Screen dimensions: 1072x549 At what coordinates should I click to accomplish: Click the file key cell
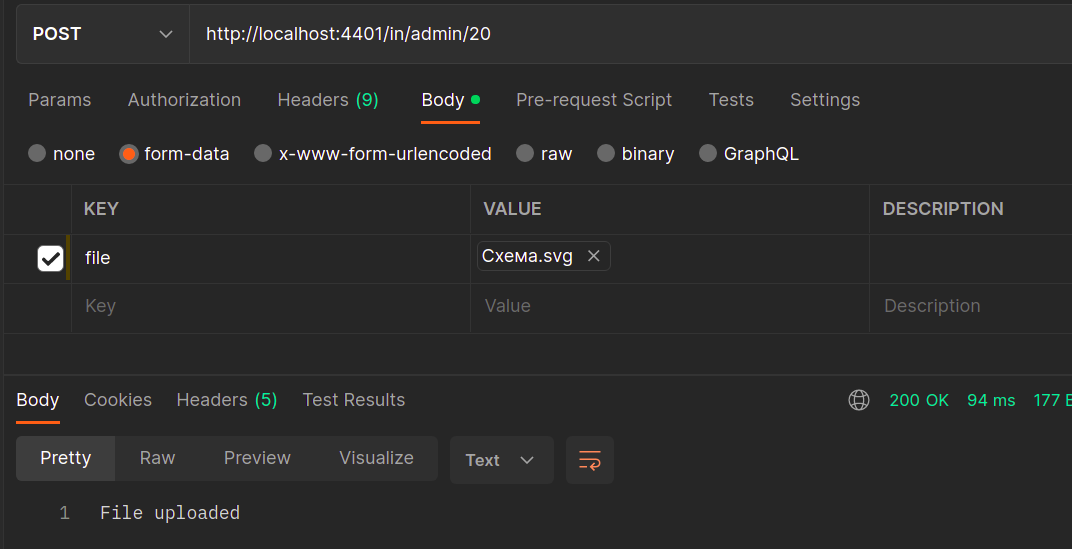271,258
